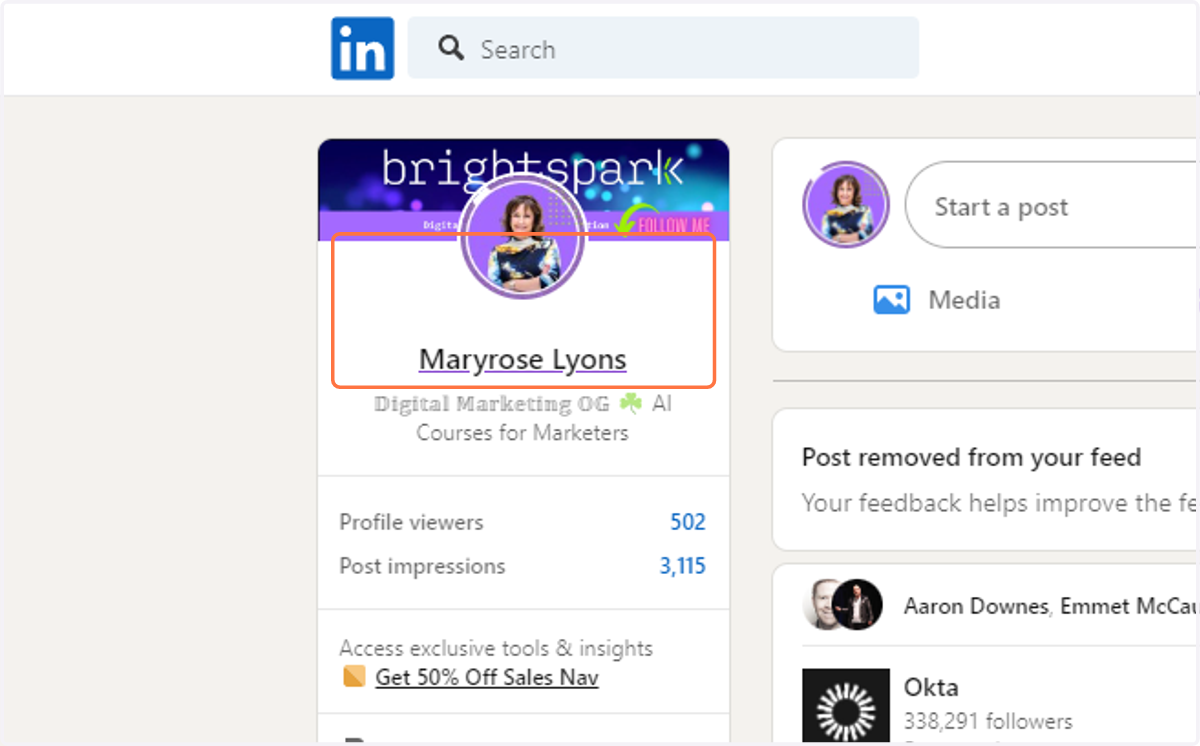
Task: Open the Post impressions stat
Action: (x=422, y=566)
